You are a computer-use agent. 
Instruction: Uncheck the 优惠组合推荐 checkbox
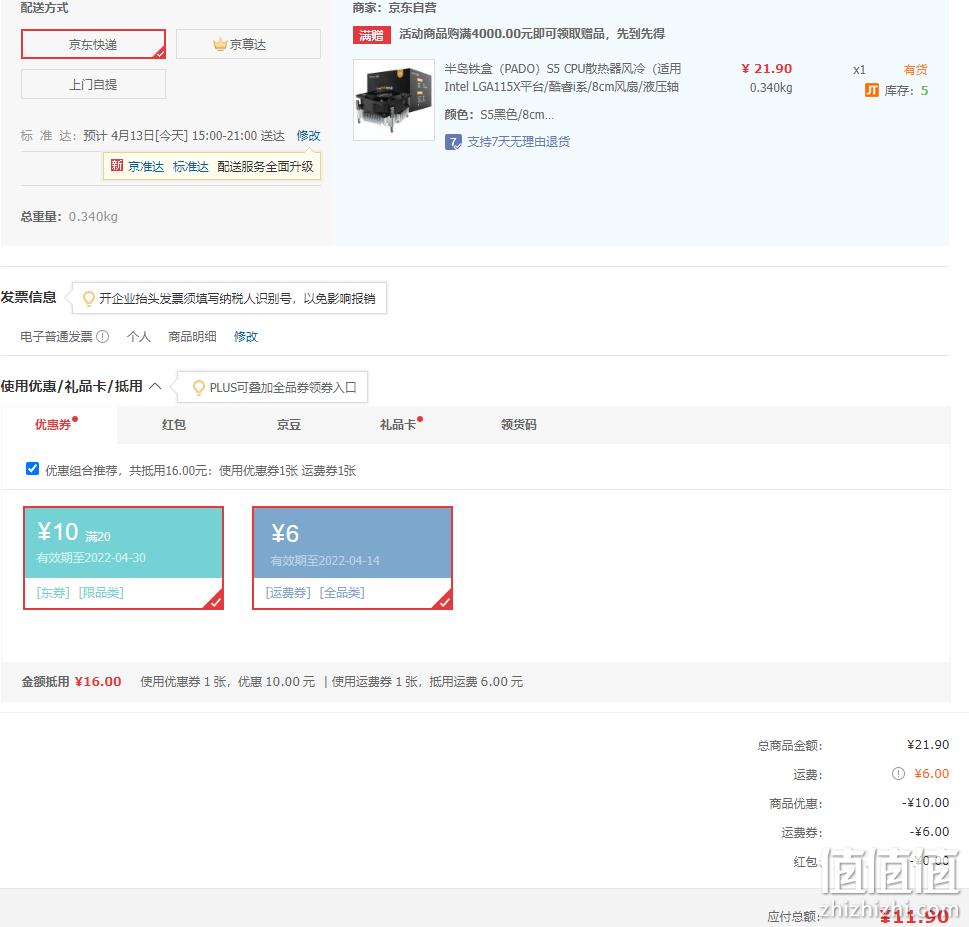pyautogui.click(x=32, y=468)
